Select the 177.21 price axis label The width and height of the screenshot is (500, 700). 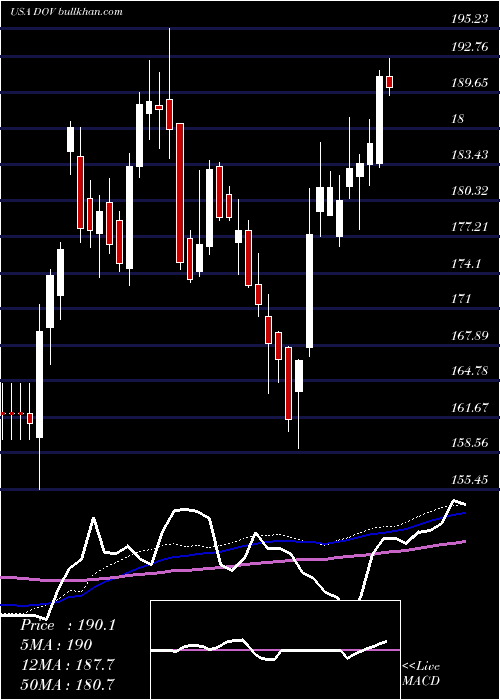[469, 227]
